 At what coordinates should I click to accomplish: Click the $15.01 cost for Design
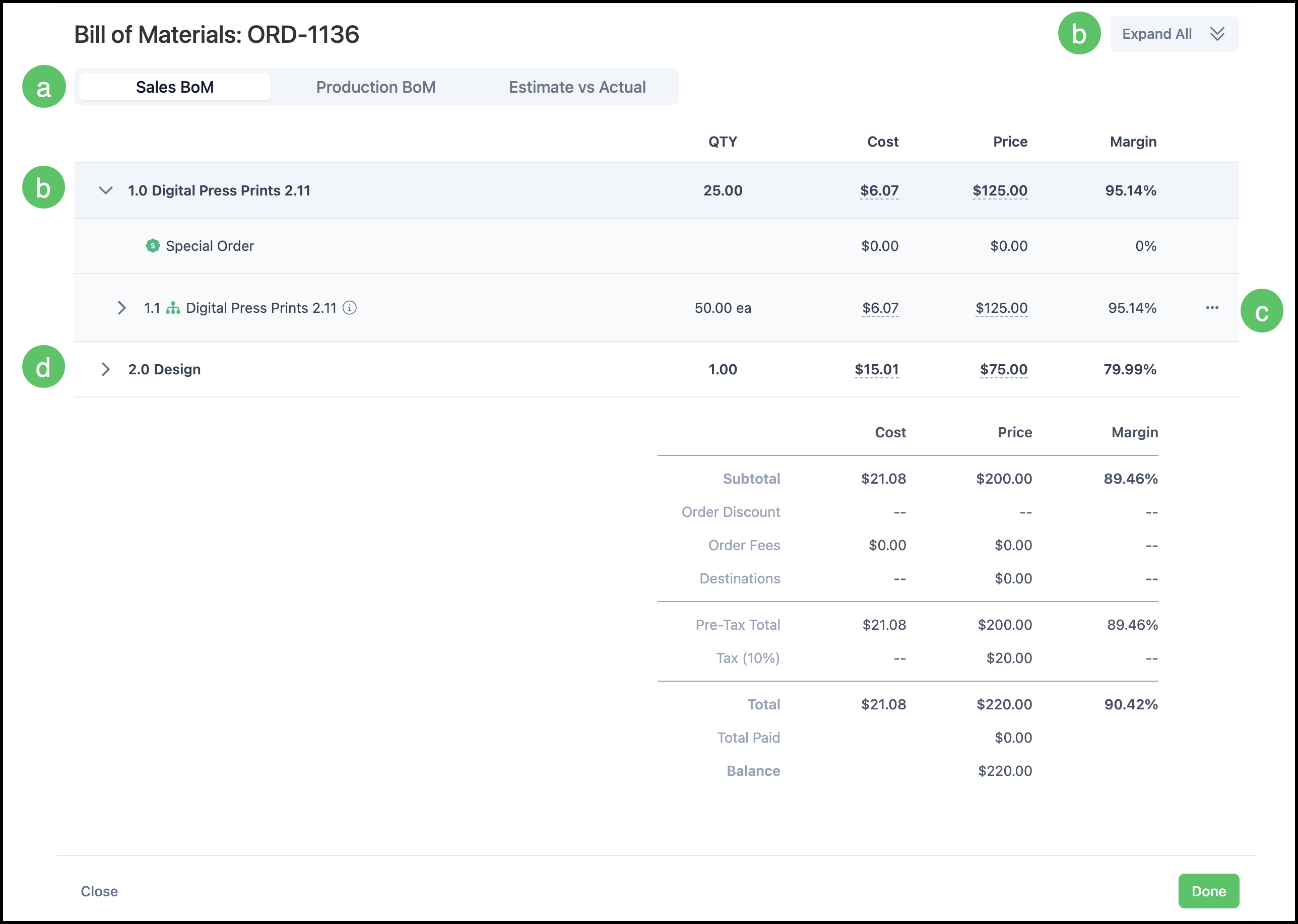pyautogui.click(x=876, y=369)
